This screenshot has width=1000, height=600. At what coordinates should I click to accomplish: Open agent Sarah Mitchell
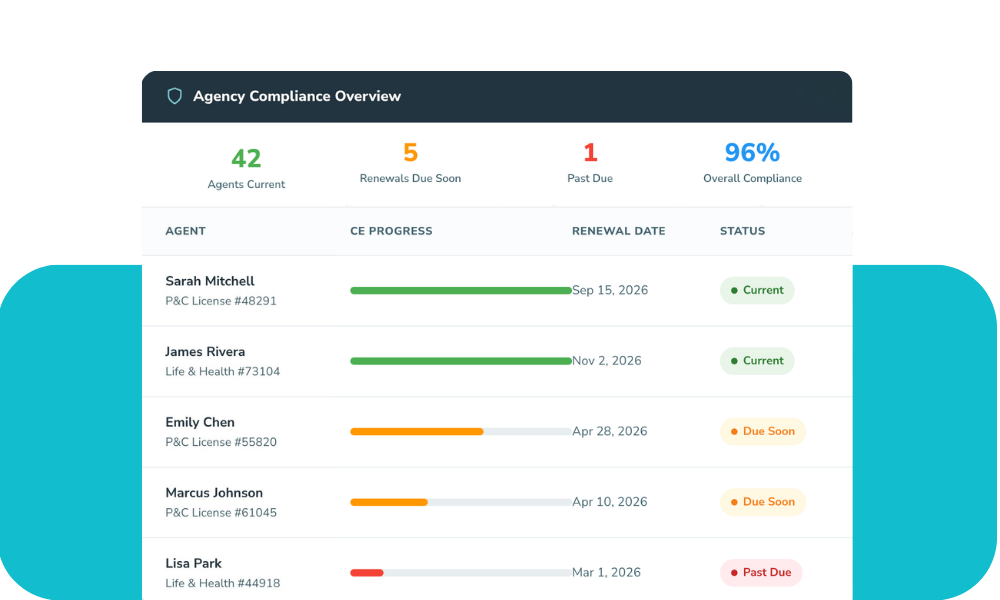click(210, 281)
